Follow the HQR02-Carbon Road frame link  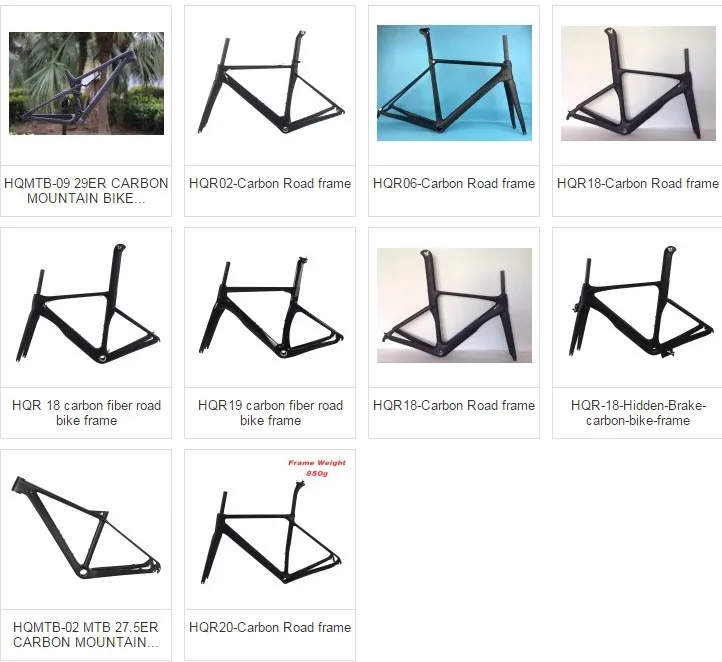(270, 183)
